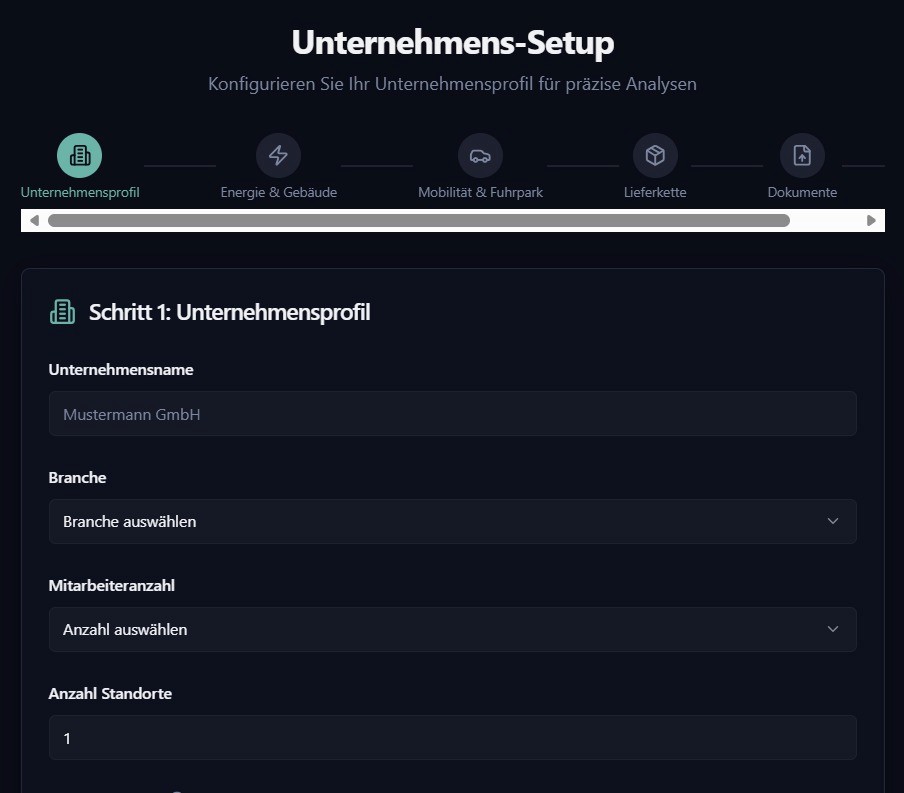Click the Lieferkette package icon
The height and width of the screenshot is (793, 904).
655,155
